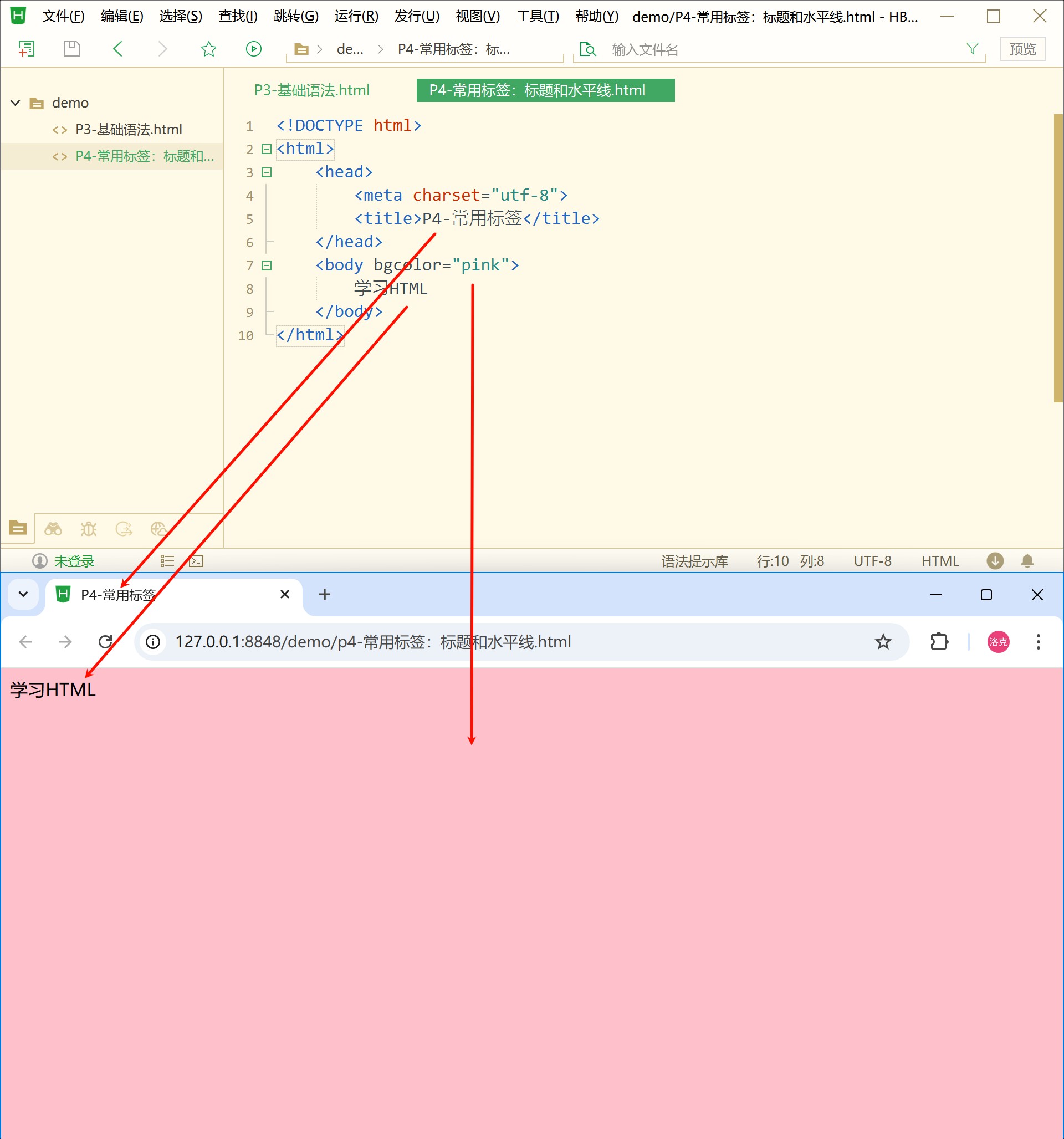Click the download update arrow icon
Screen dimensions: 1064x1139
[995, 561]
